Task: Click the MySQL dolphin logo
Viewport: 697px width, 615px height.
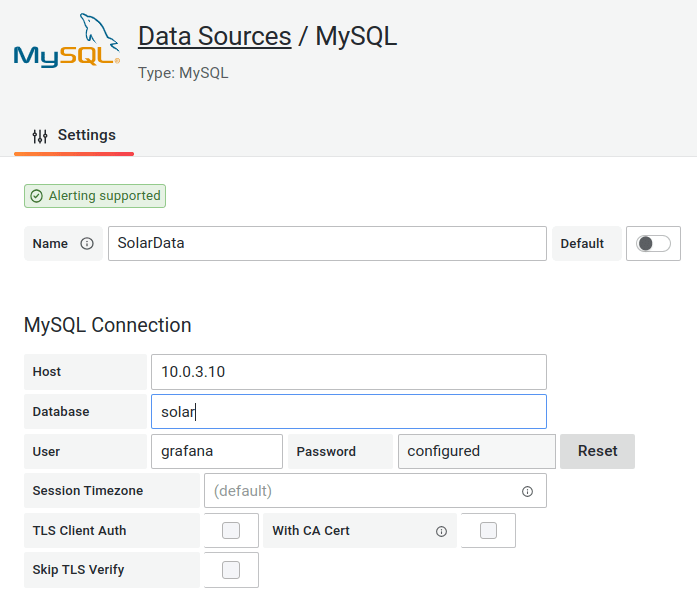Action: pos(67,40)
